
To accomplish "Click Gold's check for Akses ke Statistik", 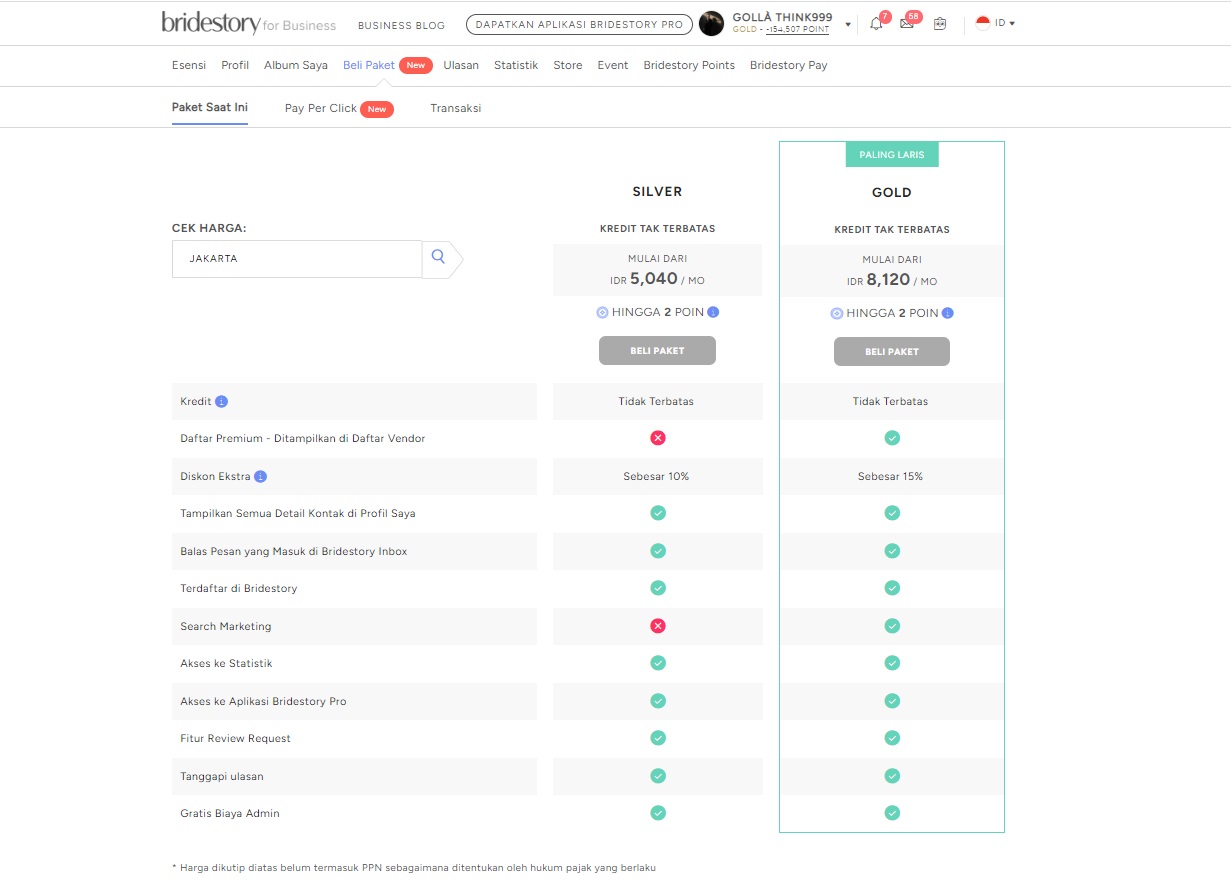I will 892,663.
